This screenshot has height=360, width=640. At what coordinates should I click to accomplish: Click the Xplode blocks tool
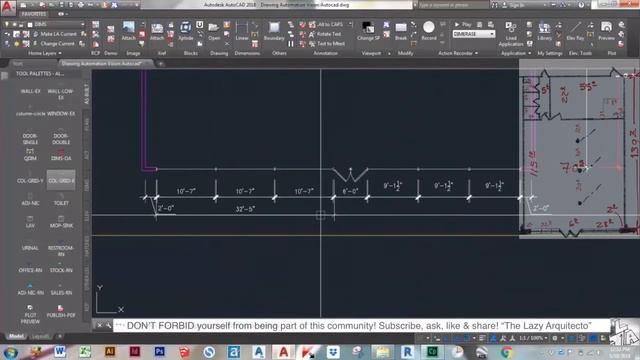tap(185, 31)
